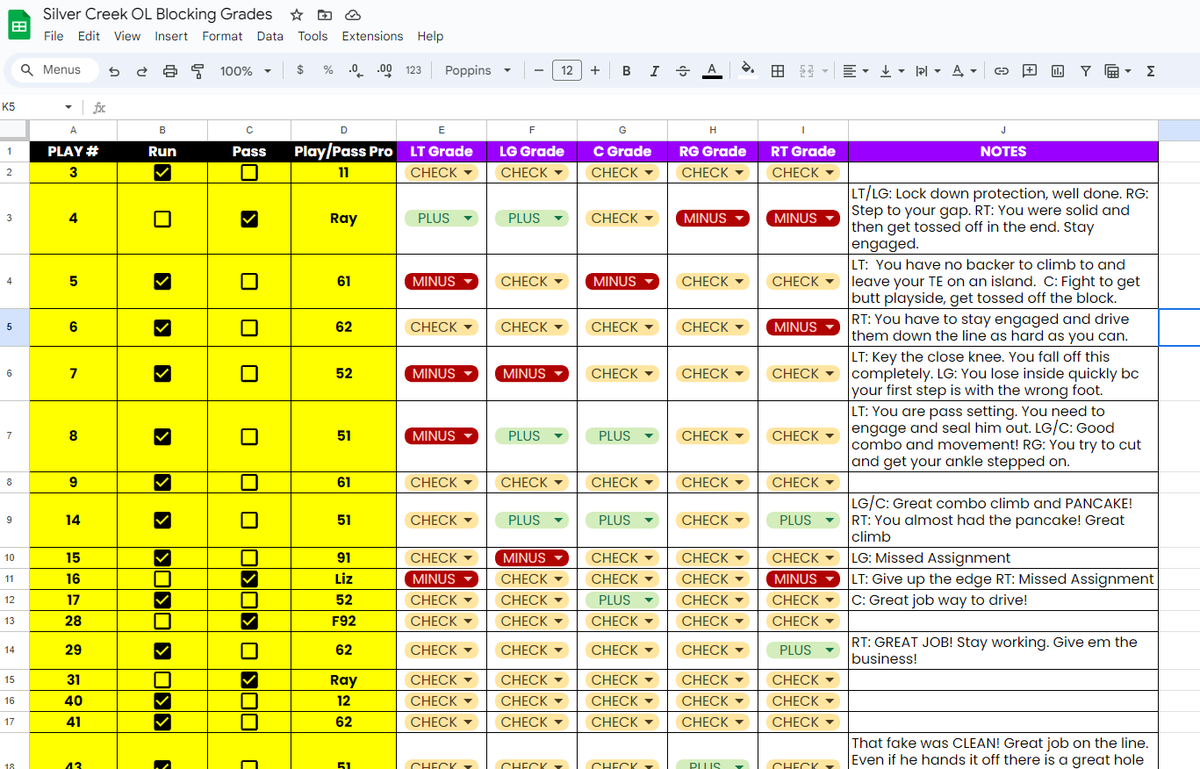Click the redo arrow in toolbar
This screenshot has width=1200, height=769.
click(x=141, y=71)
